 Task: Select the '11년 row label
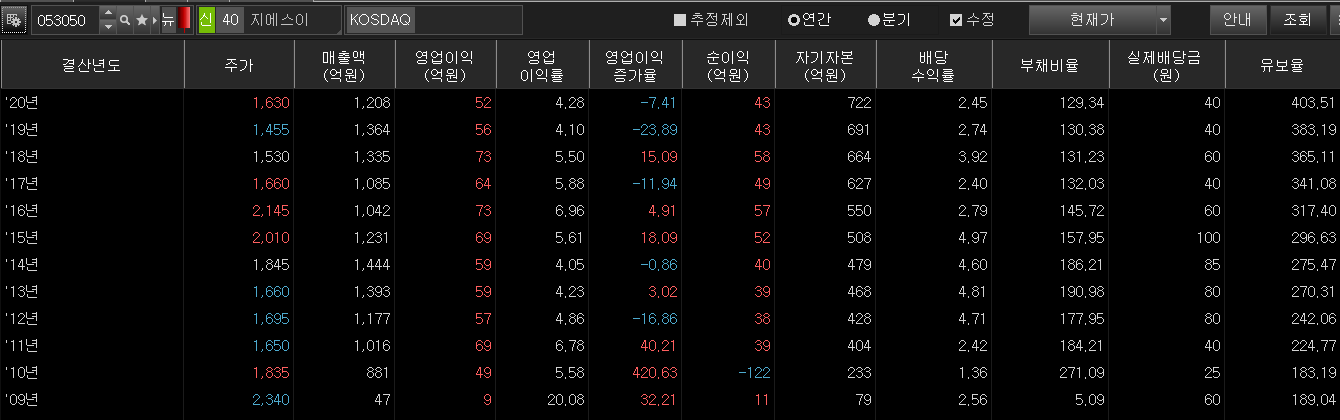click(21, 345)
